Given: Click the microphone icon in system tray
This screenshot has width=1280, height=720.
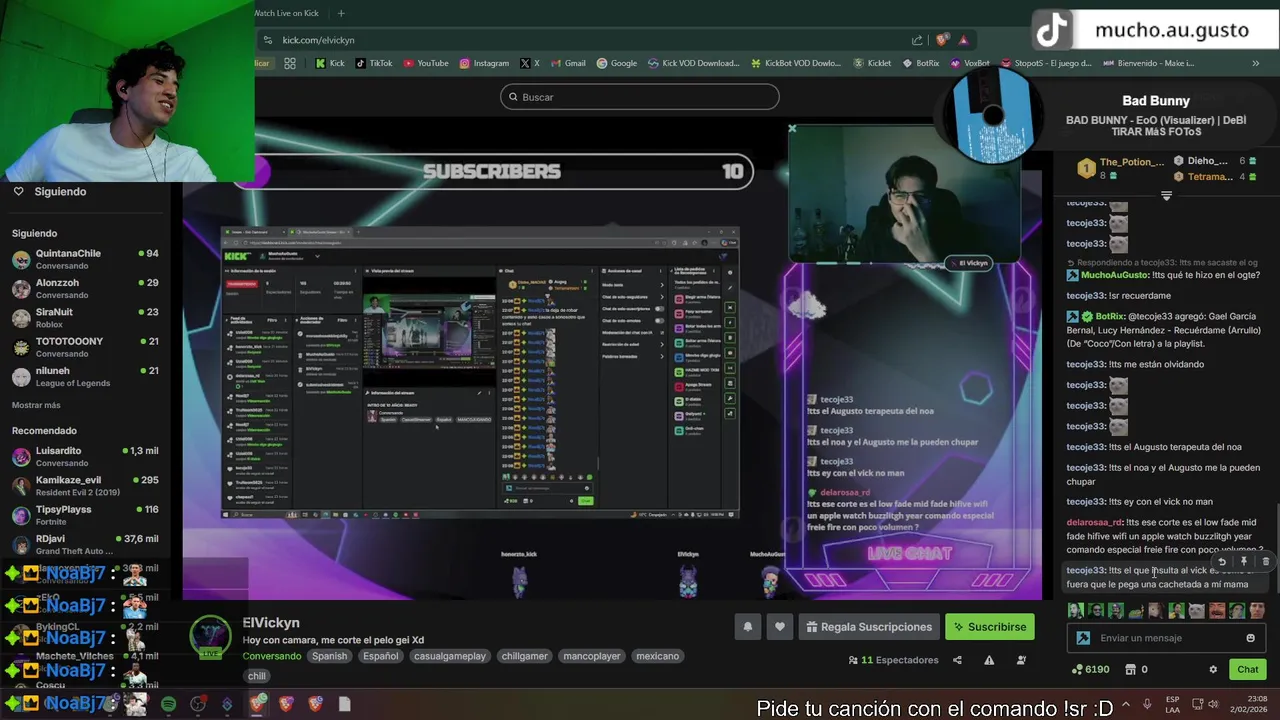Looking at the screenshot, I should 1147,704.
